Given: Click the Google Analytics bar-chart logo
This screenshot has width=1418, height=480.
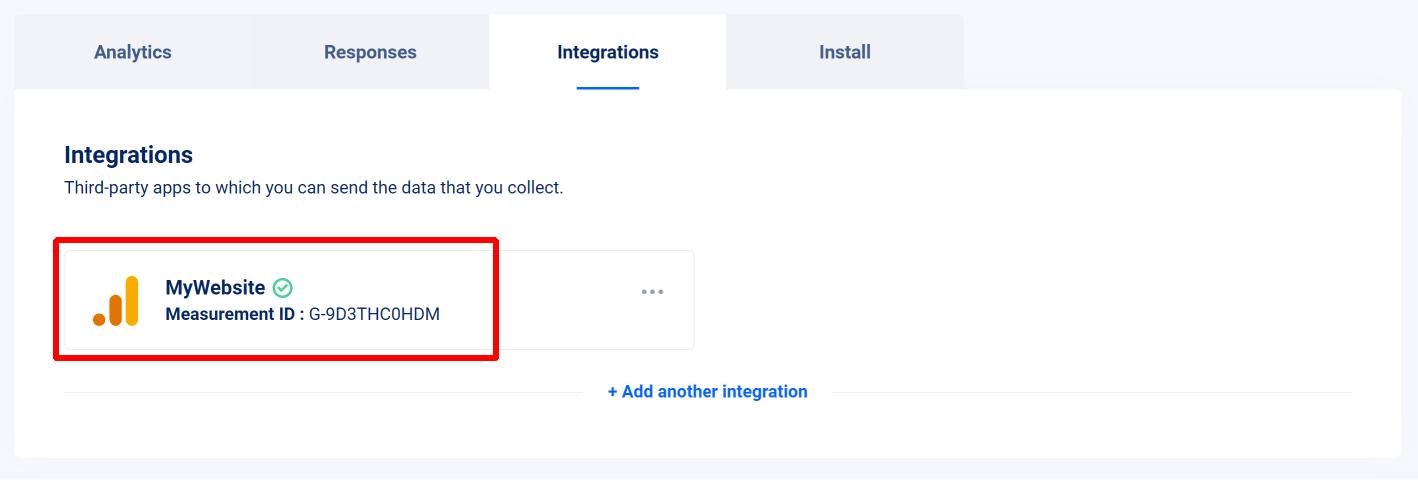Looking at the screenshot, I should 116,300.
